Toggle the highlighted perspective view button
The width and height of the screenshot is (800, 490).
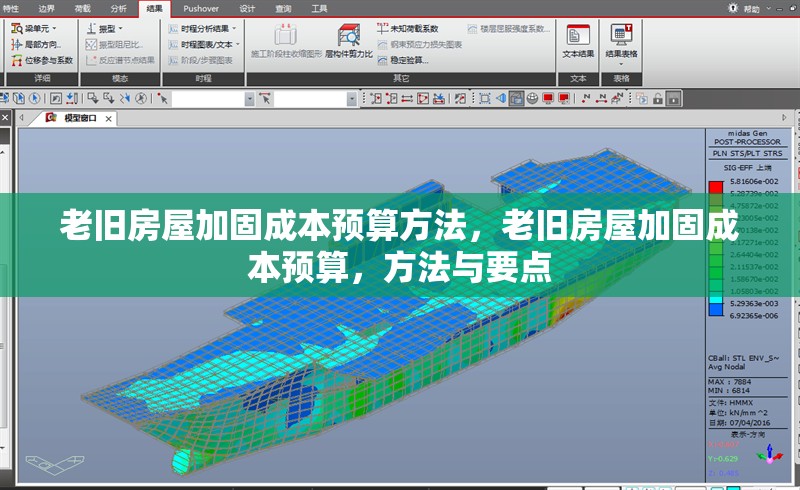tap(516, 98)
